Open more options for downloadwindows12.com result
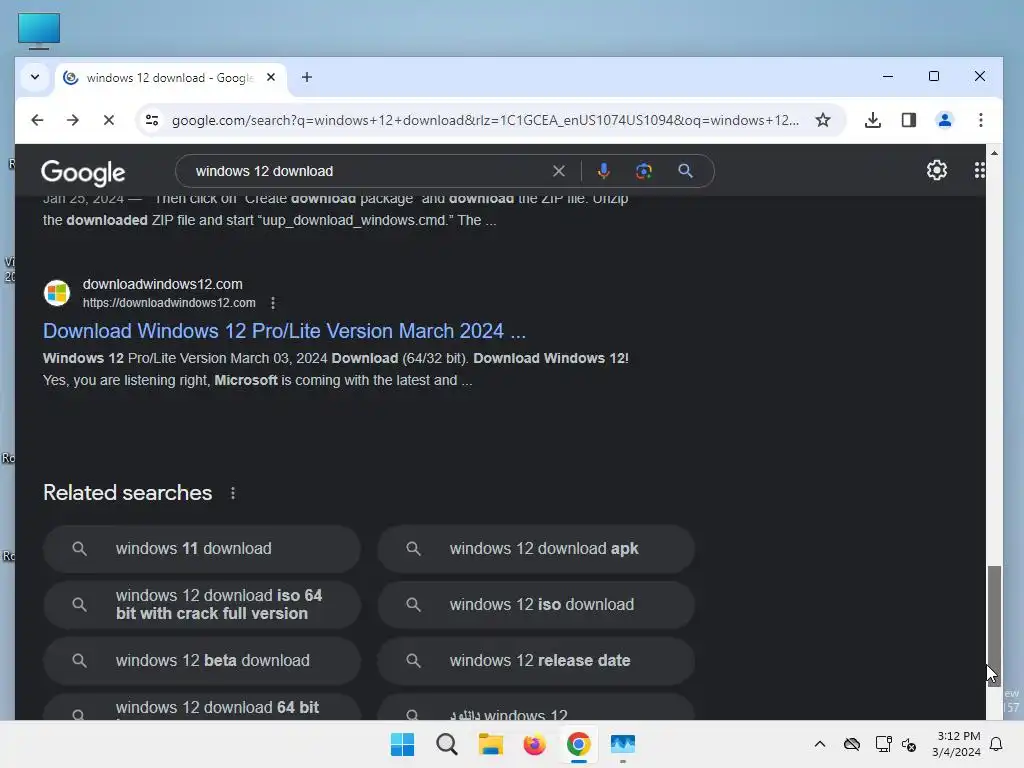1024x768 pixels. pyautogui.click(x=273, y=303)
